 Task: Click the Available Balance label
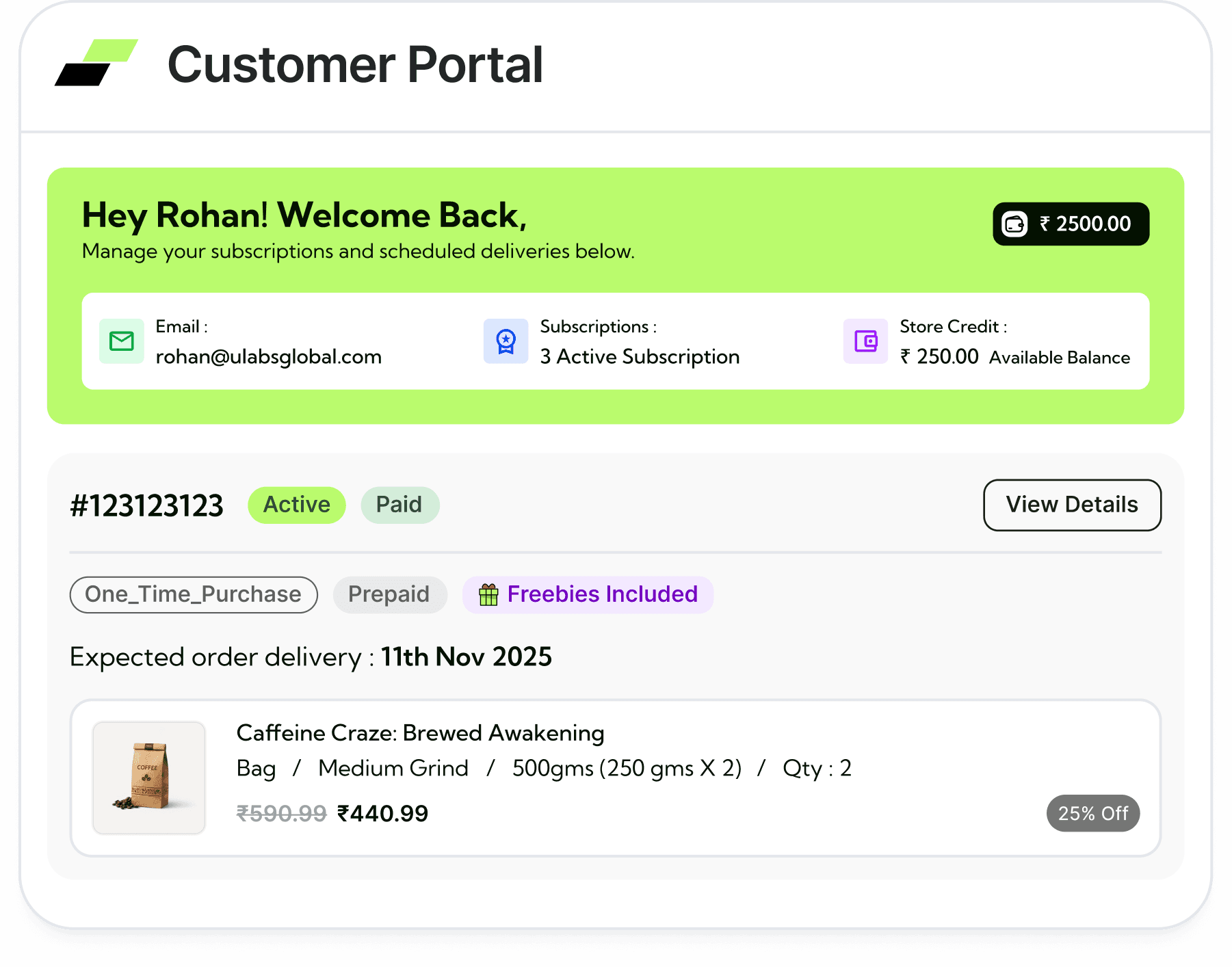click(1060, 358)
